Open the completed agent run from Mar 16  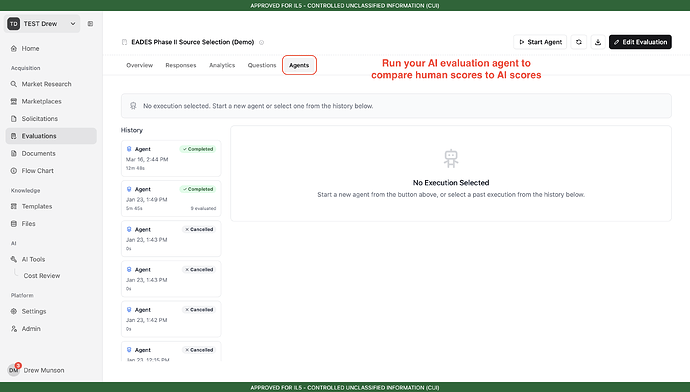pos(171,158)
